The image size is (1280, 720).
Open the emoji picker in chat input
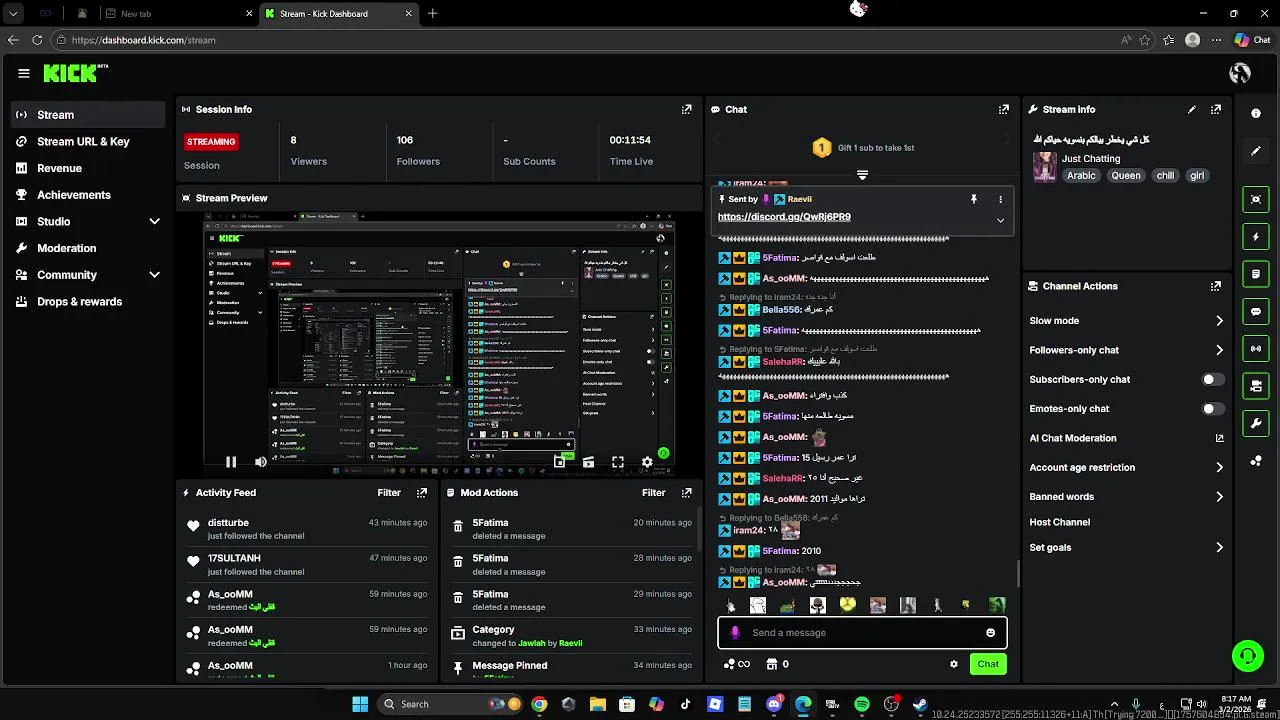click(991, 633)
